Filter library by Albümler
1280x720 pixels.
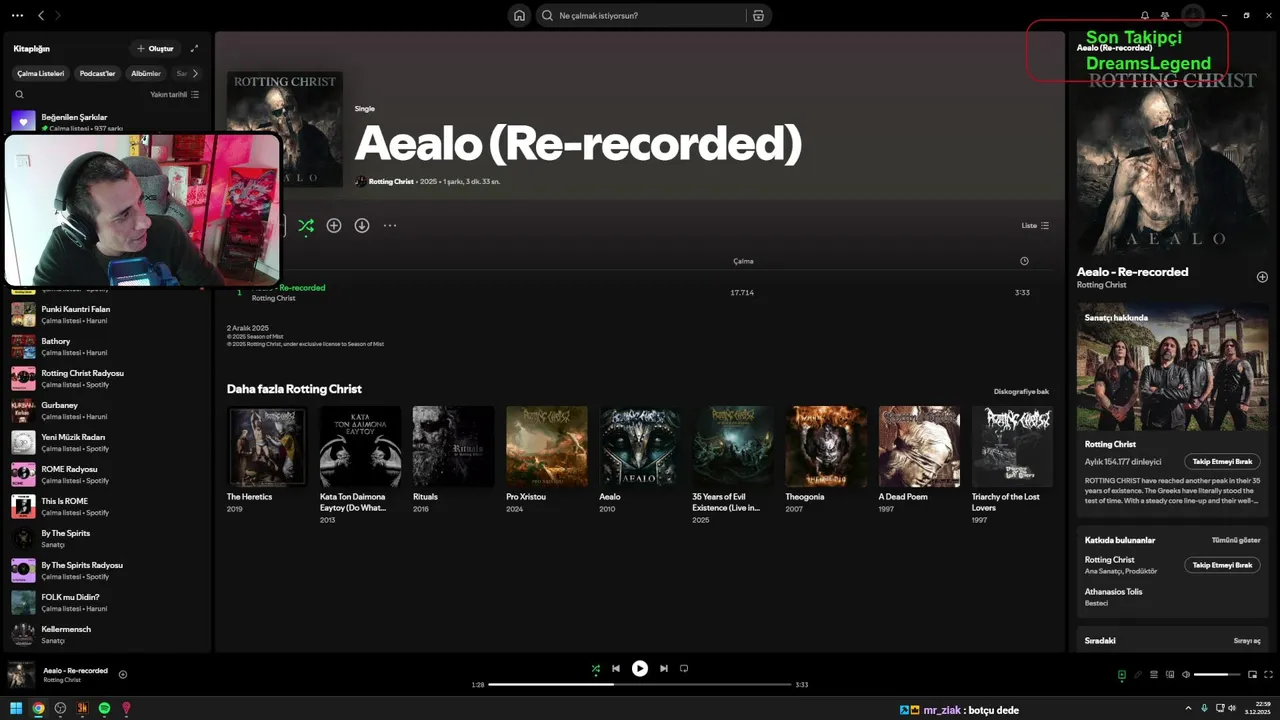(x=146, y=73)
